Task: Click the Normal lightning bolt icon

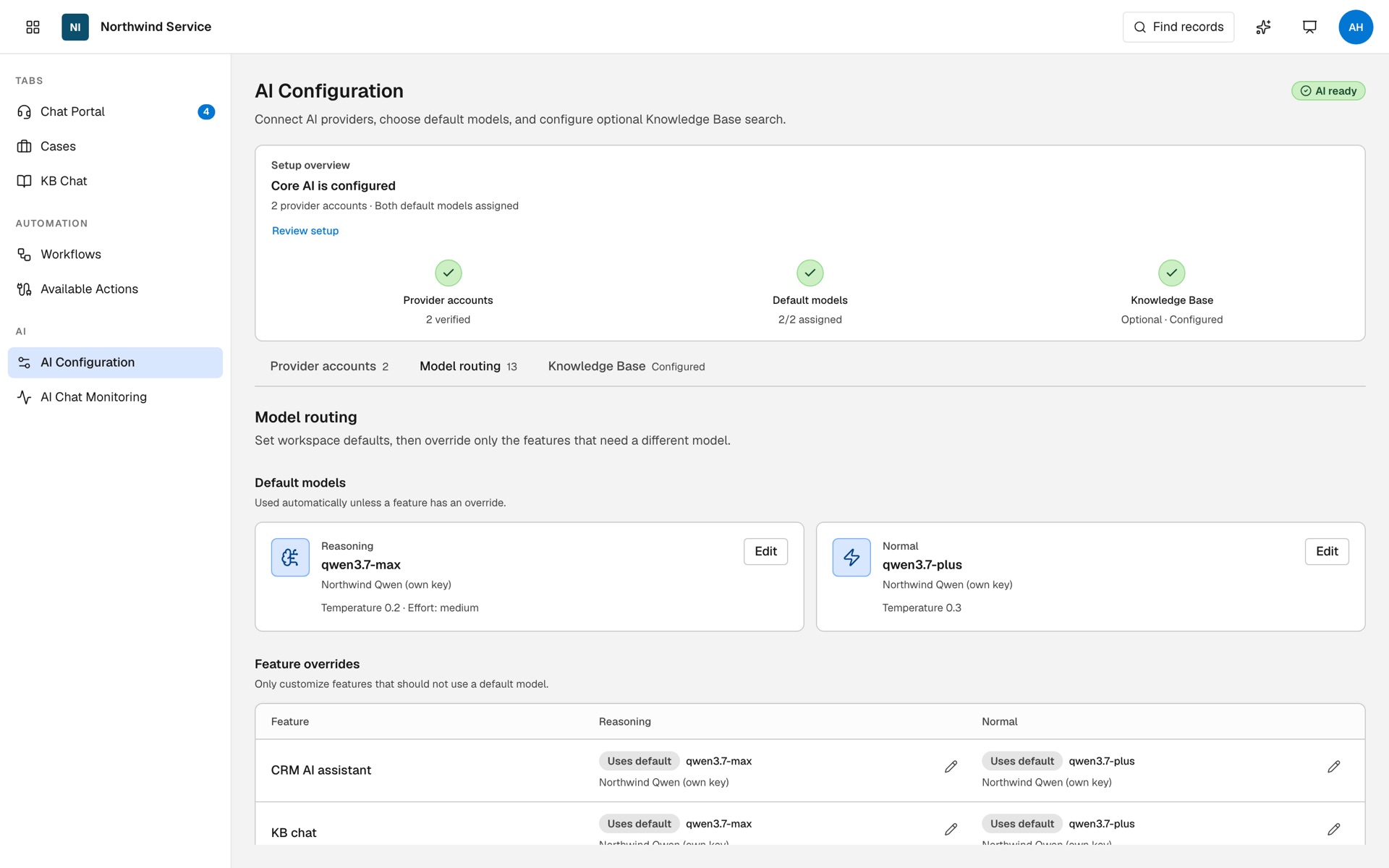Action: point(851,557)
